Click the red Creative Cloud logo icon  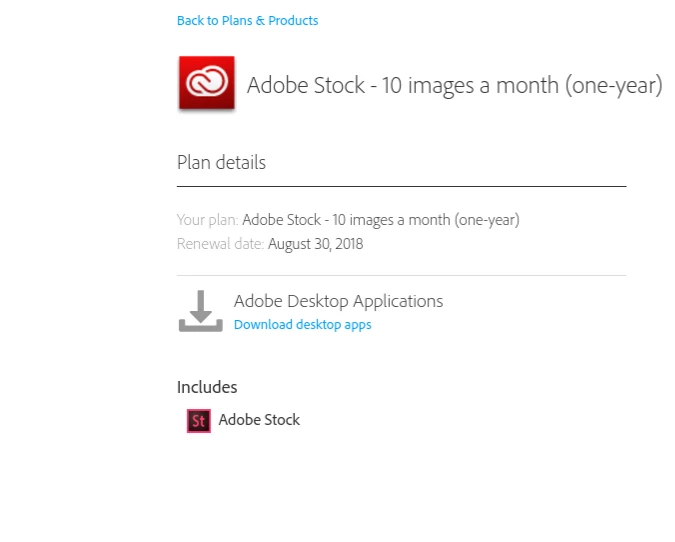click(206, 83)
